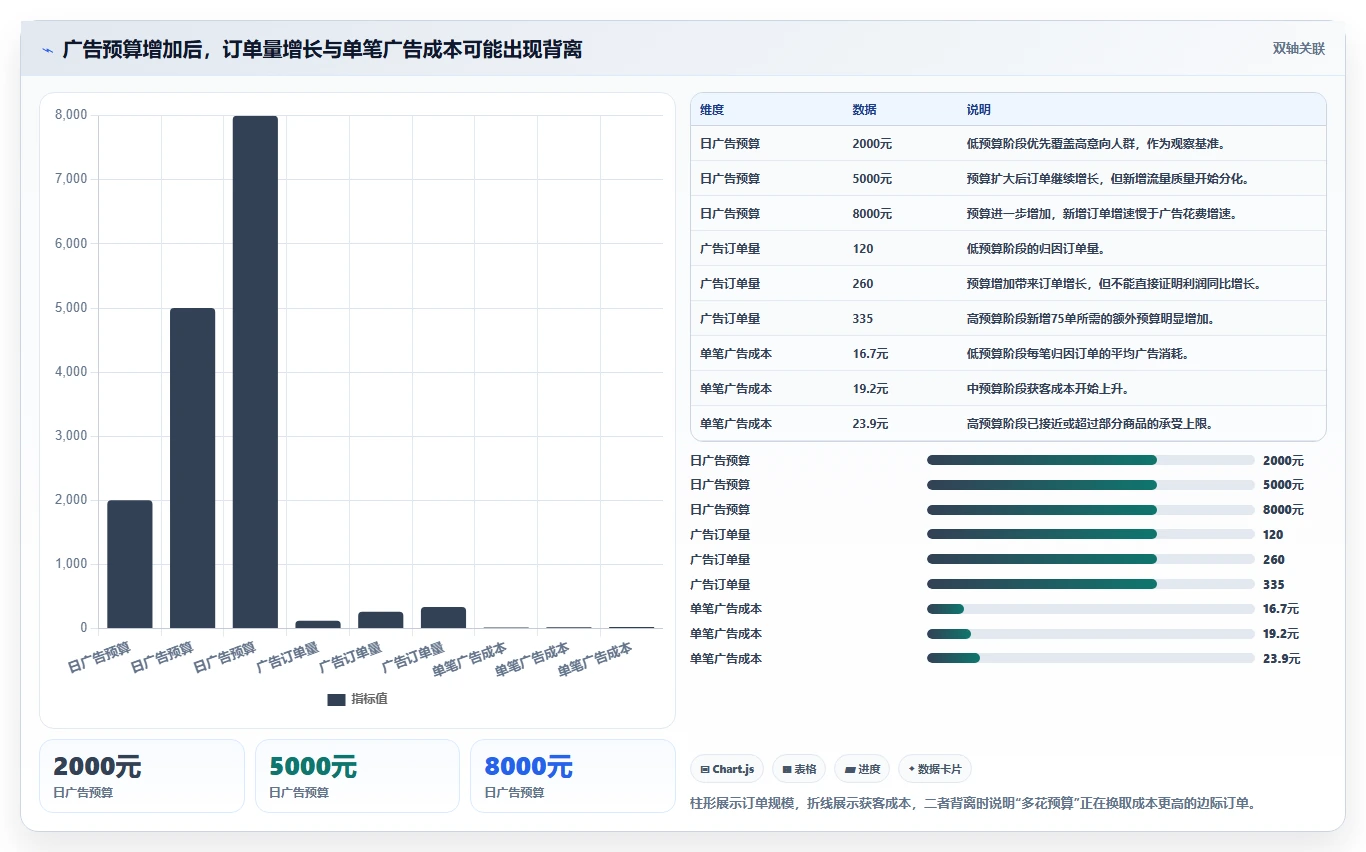Screen dimensions: 1366x852
Task: Click the progress bar labeled 8000元
Action: coord(1091,510)
